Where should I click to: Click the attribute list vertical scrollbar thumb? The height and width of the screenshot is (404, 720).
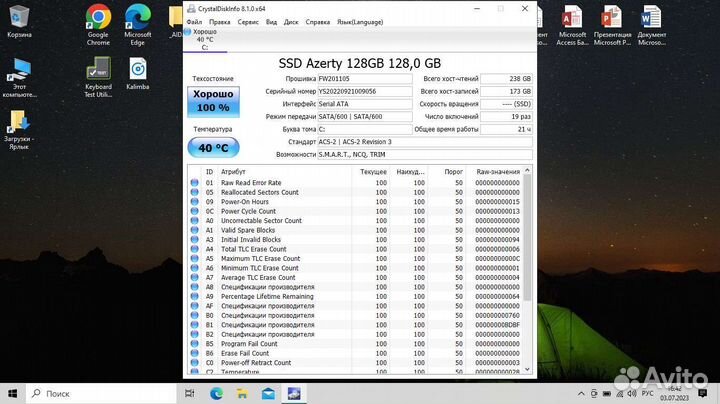click(x=527, y=238)
